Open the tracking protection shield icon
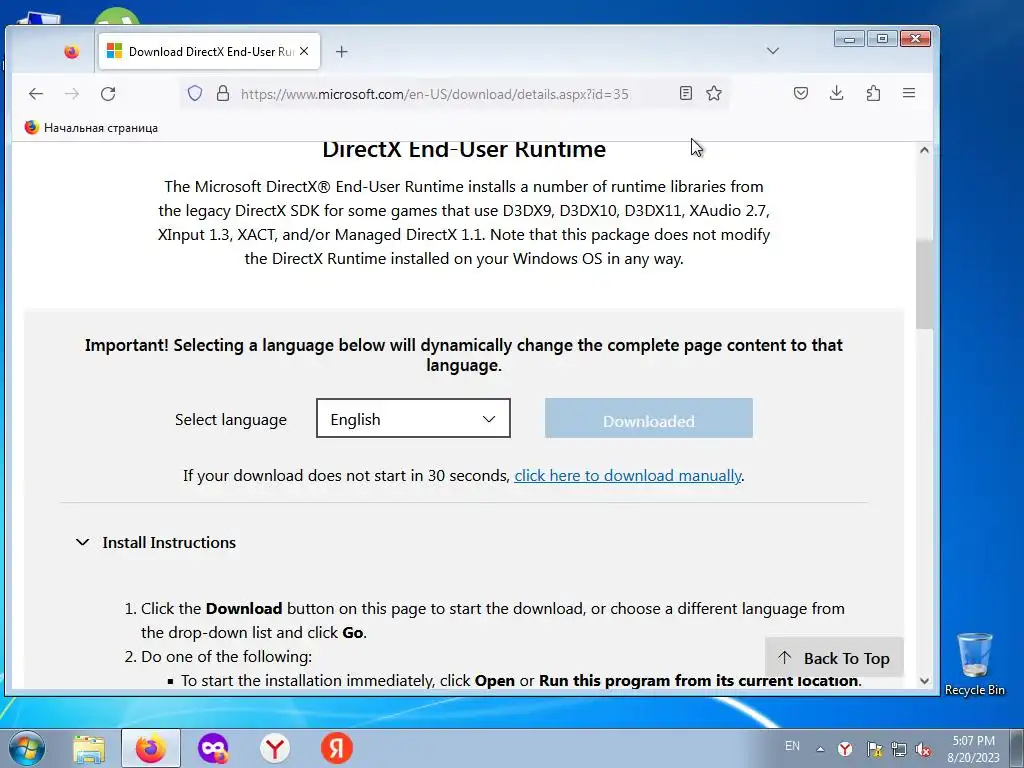1024x768 pixels. (x=195, y=93)
